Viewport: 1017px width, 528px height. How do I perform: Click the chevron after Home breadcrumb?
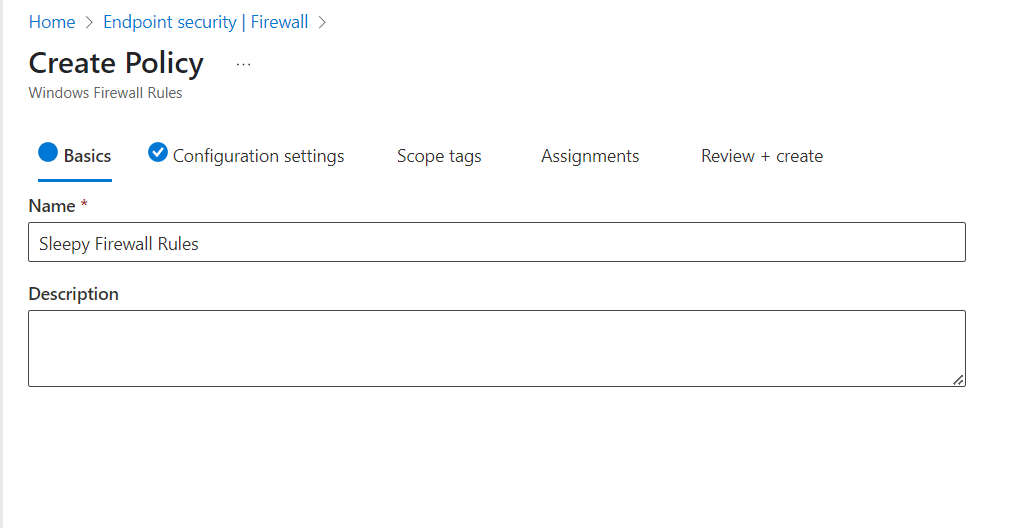pyautogui.click(x=89, y=22)
